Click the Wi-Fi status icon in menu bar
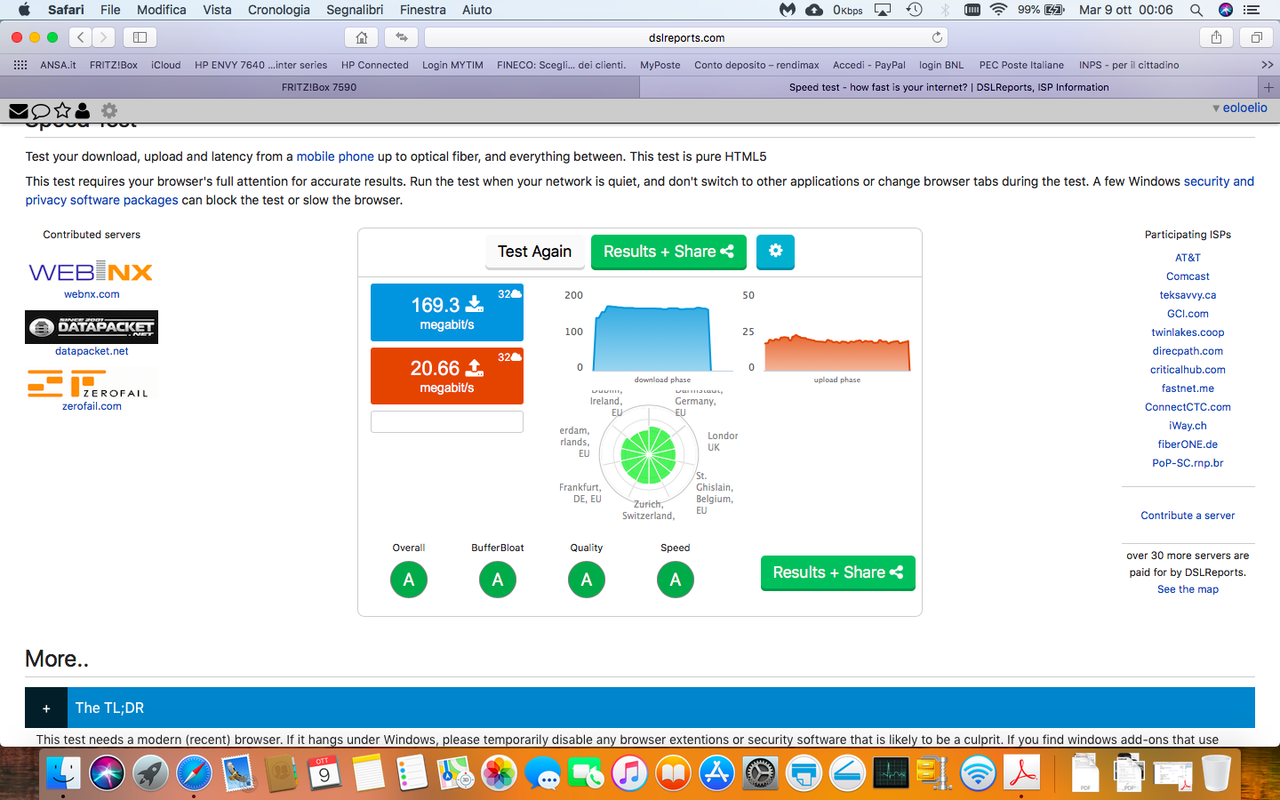Image resolution: width=1280 pixels, height=800 pixels. click(x=998, y=9)
